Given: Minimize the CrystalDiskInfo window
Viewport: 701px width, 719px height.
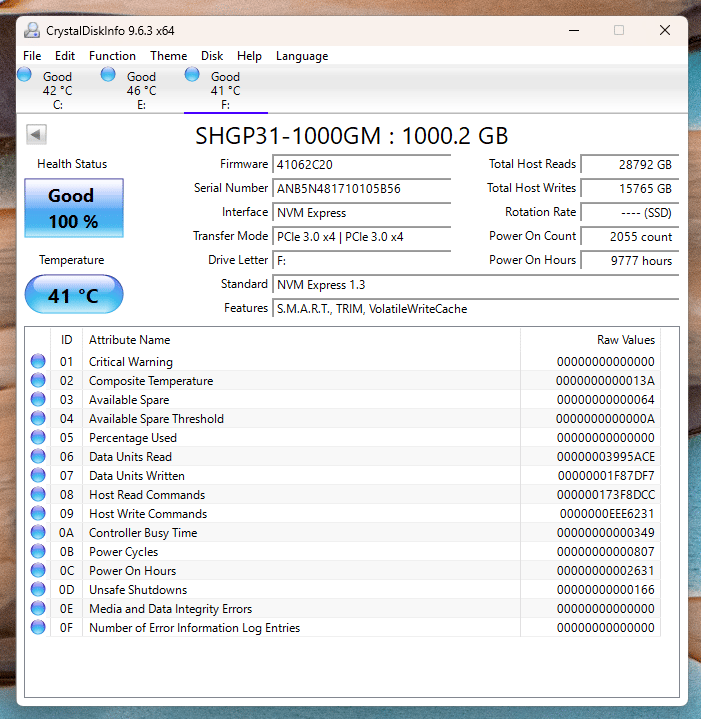Looking at the screenshot, I should pos(574,30).
